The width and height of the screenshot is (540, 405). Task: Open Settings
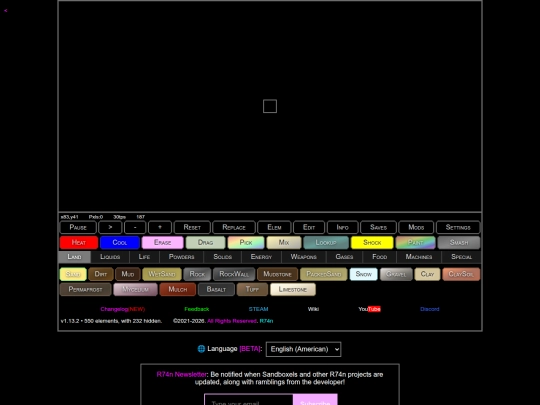click(x=458, y=227)
